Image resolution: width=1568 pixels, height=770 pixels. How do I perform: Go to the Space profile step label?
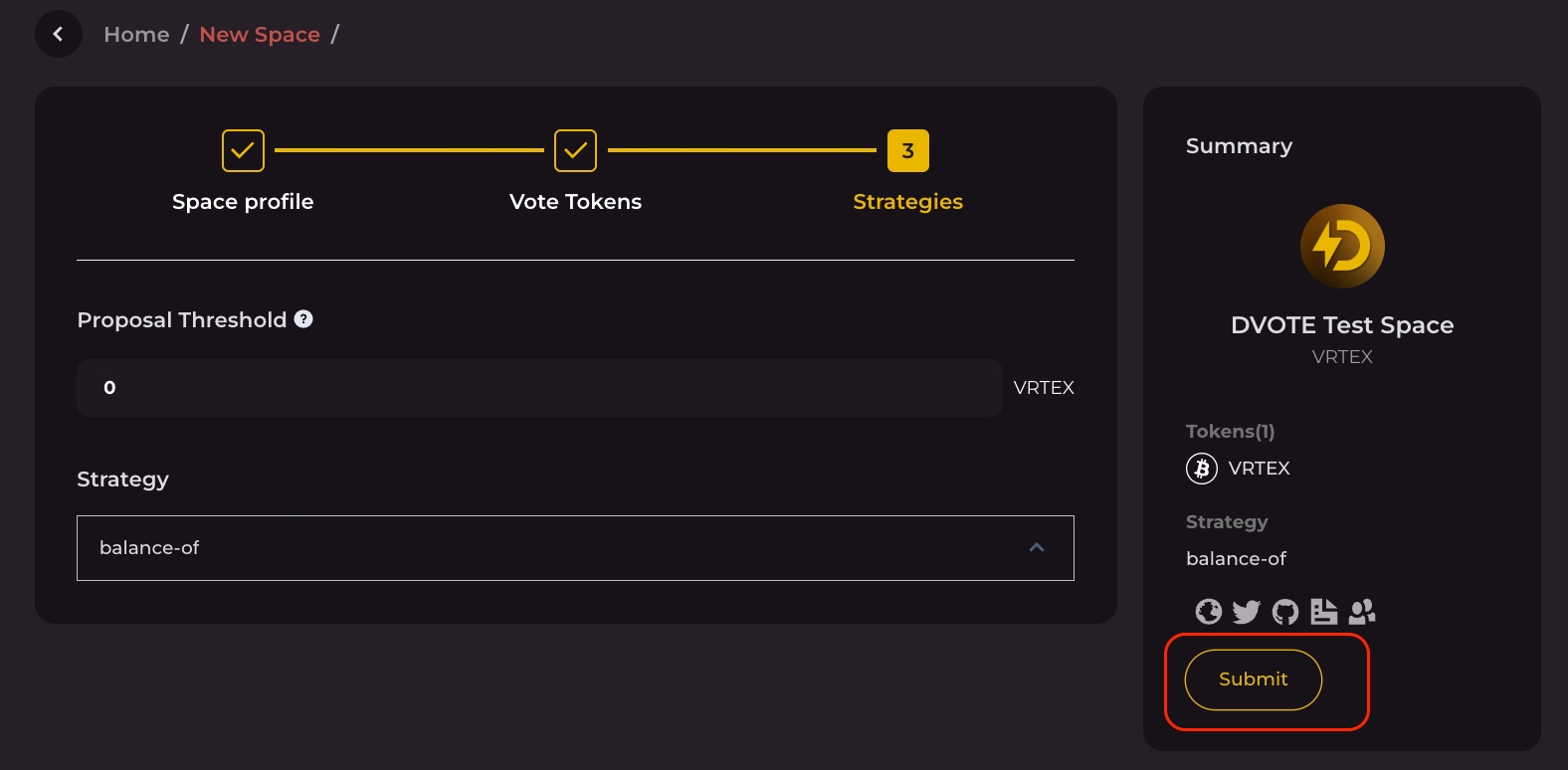[243, 202]
